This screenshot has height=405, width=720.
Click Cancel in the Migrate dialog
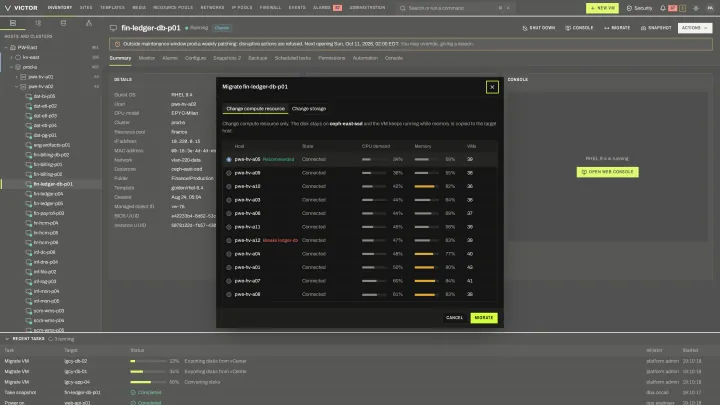(x=454, y=318)
